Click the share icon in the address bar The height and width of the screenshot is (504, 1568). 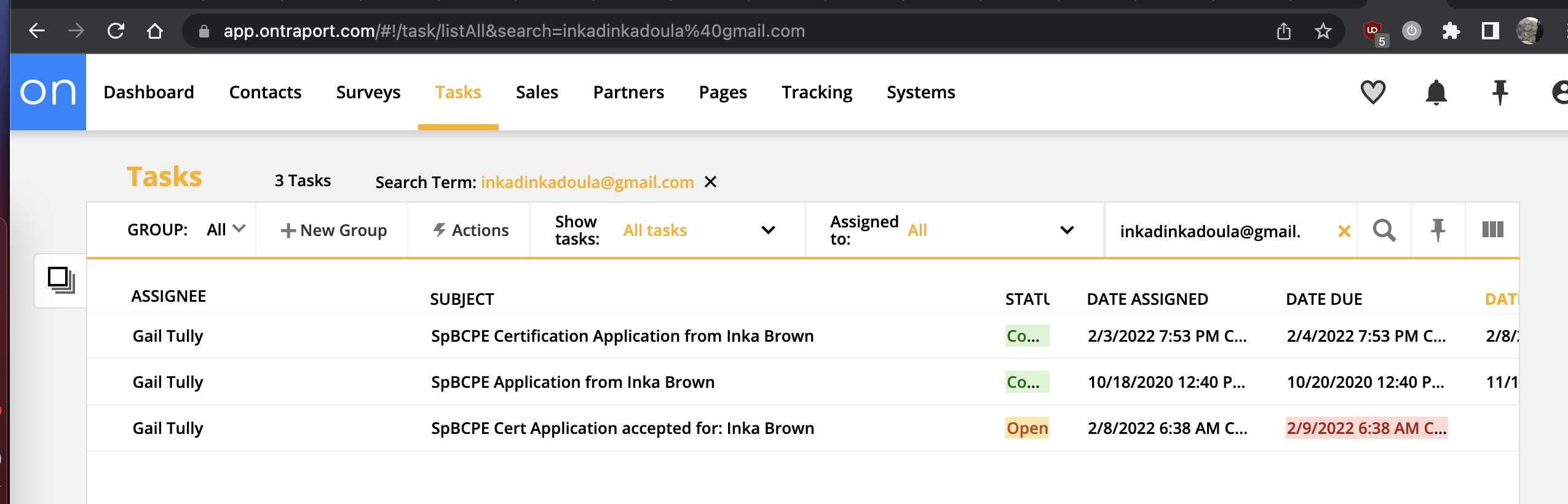pyautogui.click(x=1284, y=31)
